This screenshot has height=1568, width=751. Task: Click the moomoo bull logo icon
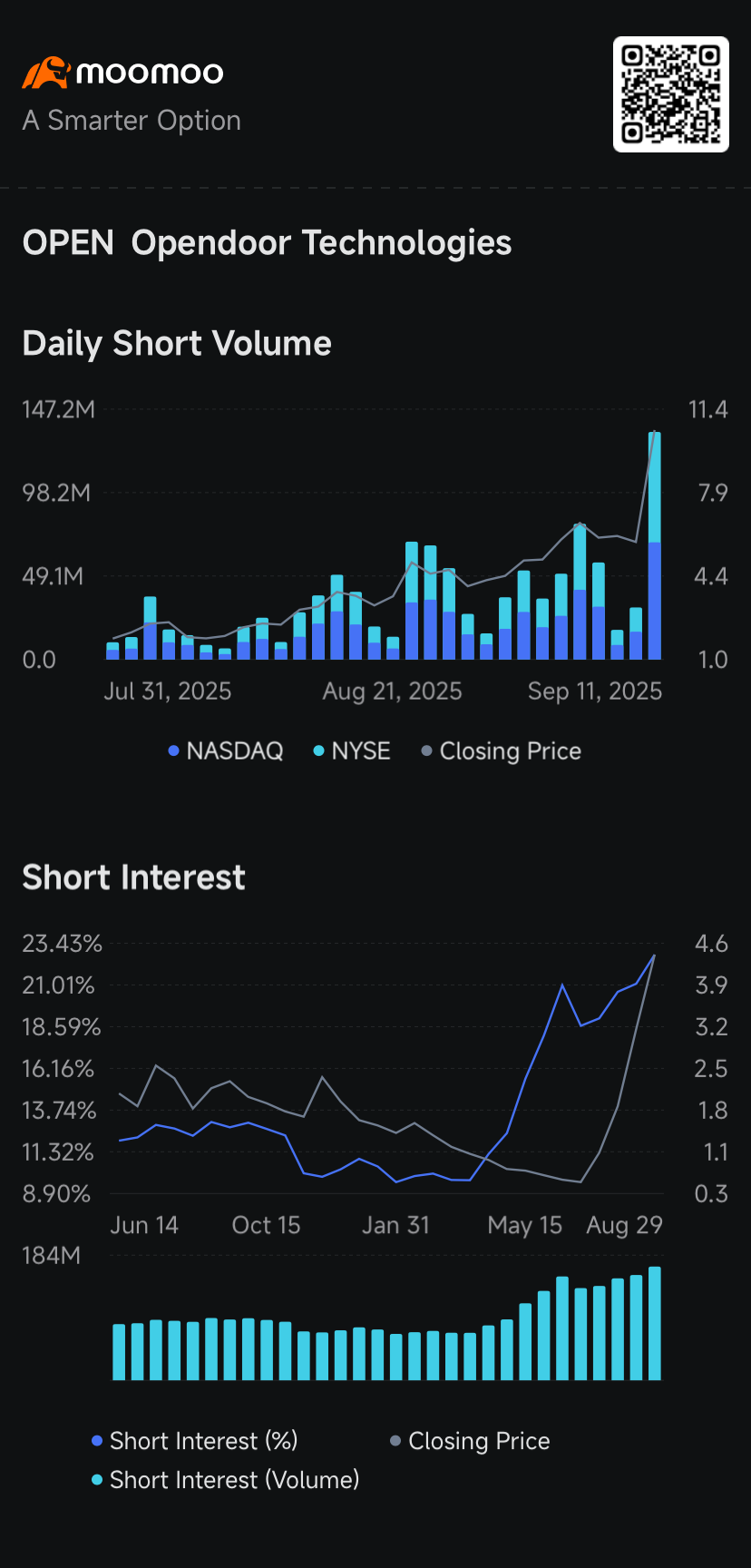coord(45,73)
